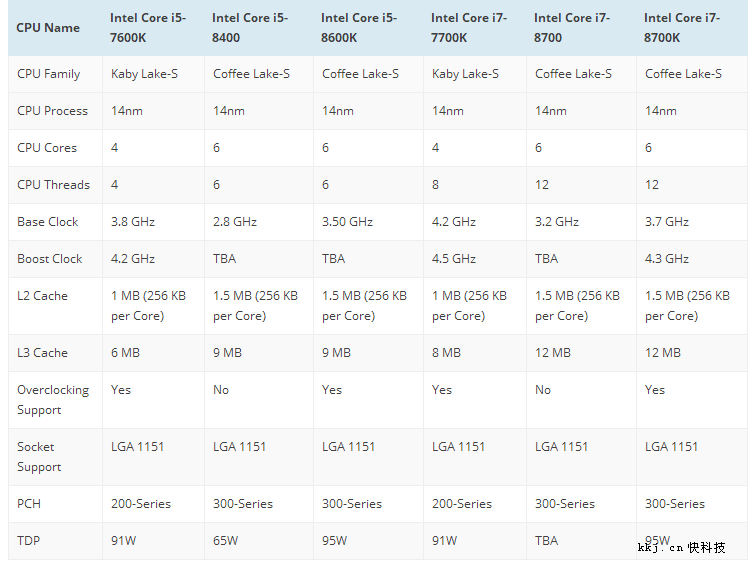Click the CPU Family row label

pyautogui.click(x=49, y=74)
